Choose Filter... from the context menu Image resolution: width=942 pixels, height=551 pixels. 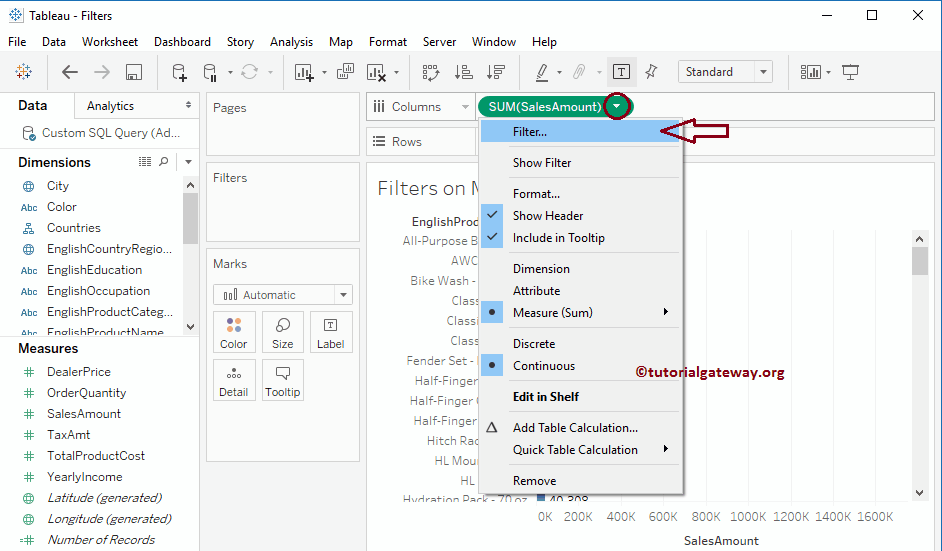click(581, 132)
